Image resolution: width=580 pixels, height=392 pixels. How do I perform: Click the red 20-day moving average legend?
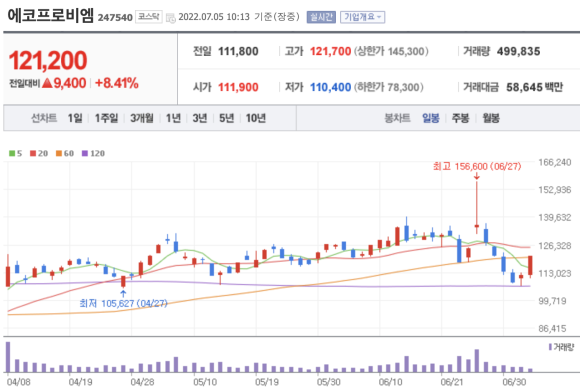point(39,153)
